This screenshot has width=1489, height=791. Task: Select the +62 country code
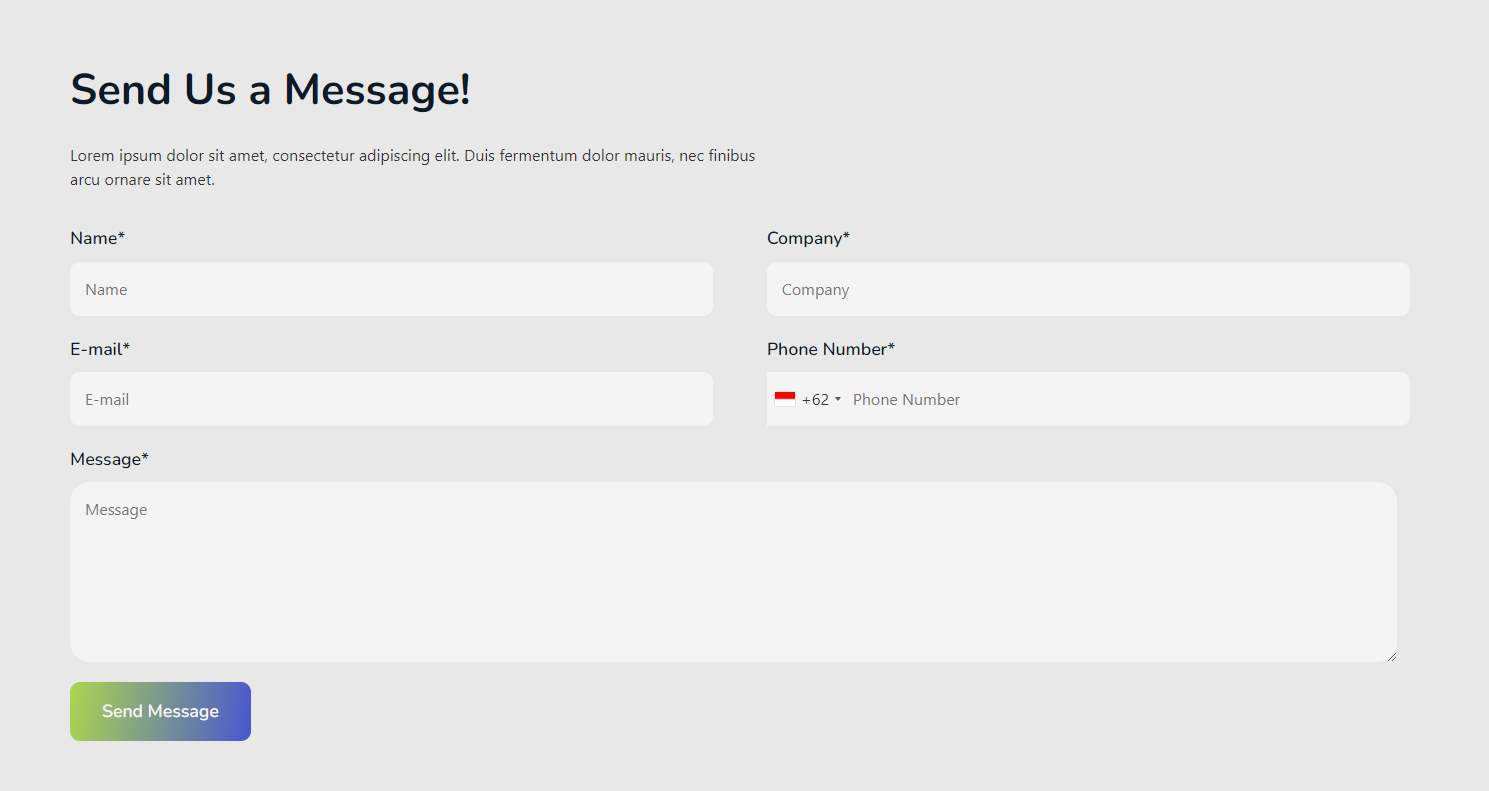point(815,400)
